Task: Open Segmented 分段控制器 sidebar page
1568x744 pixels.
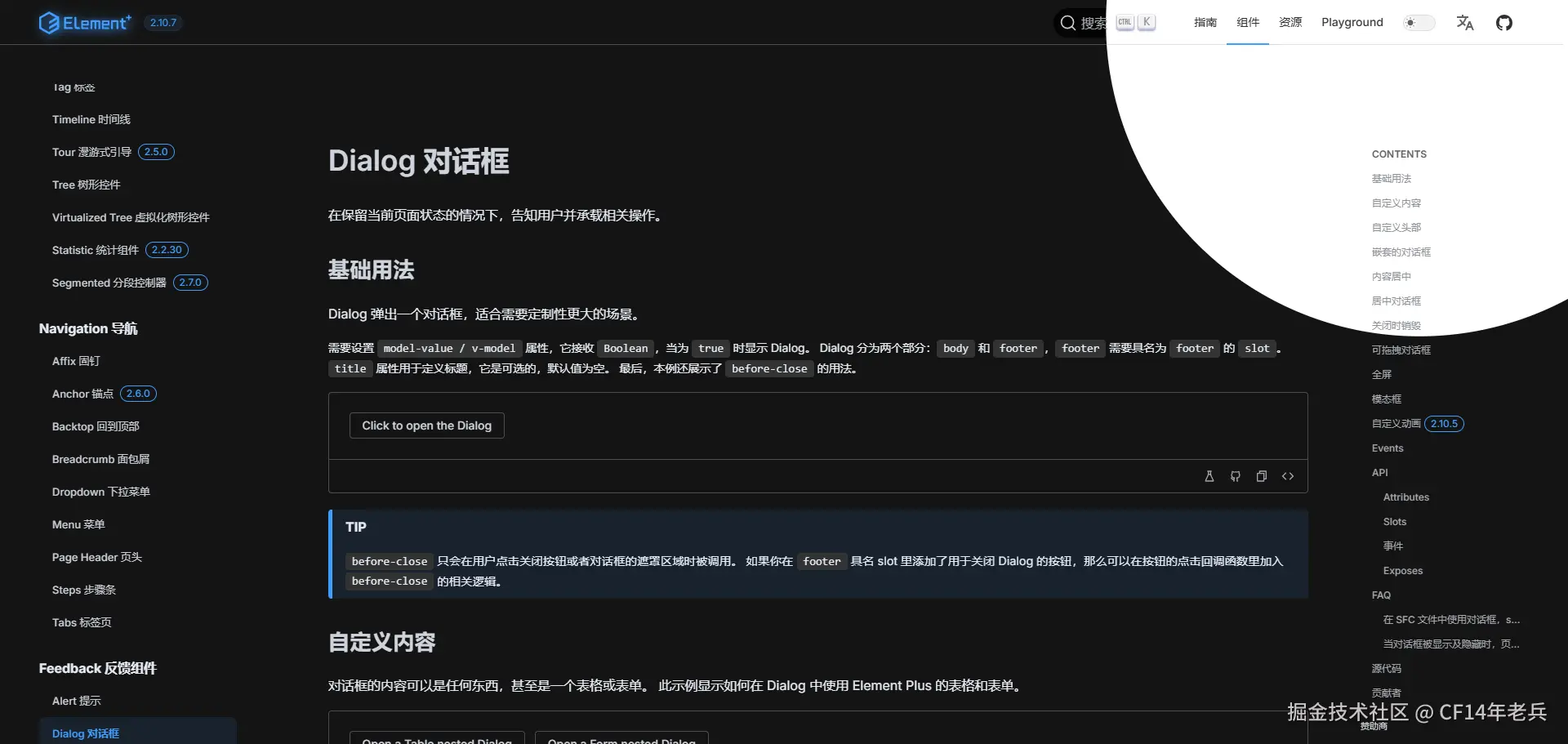Action: coord(109,283)
